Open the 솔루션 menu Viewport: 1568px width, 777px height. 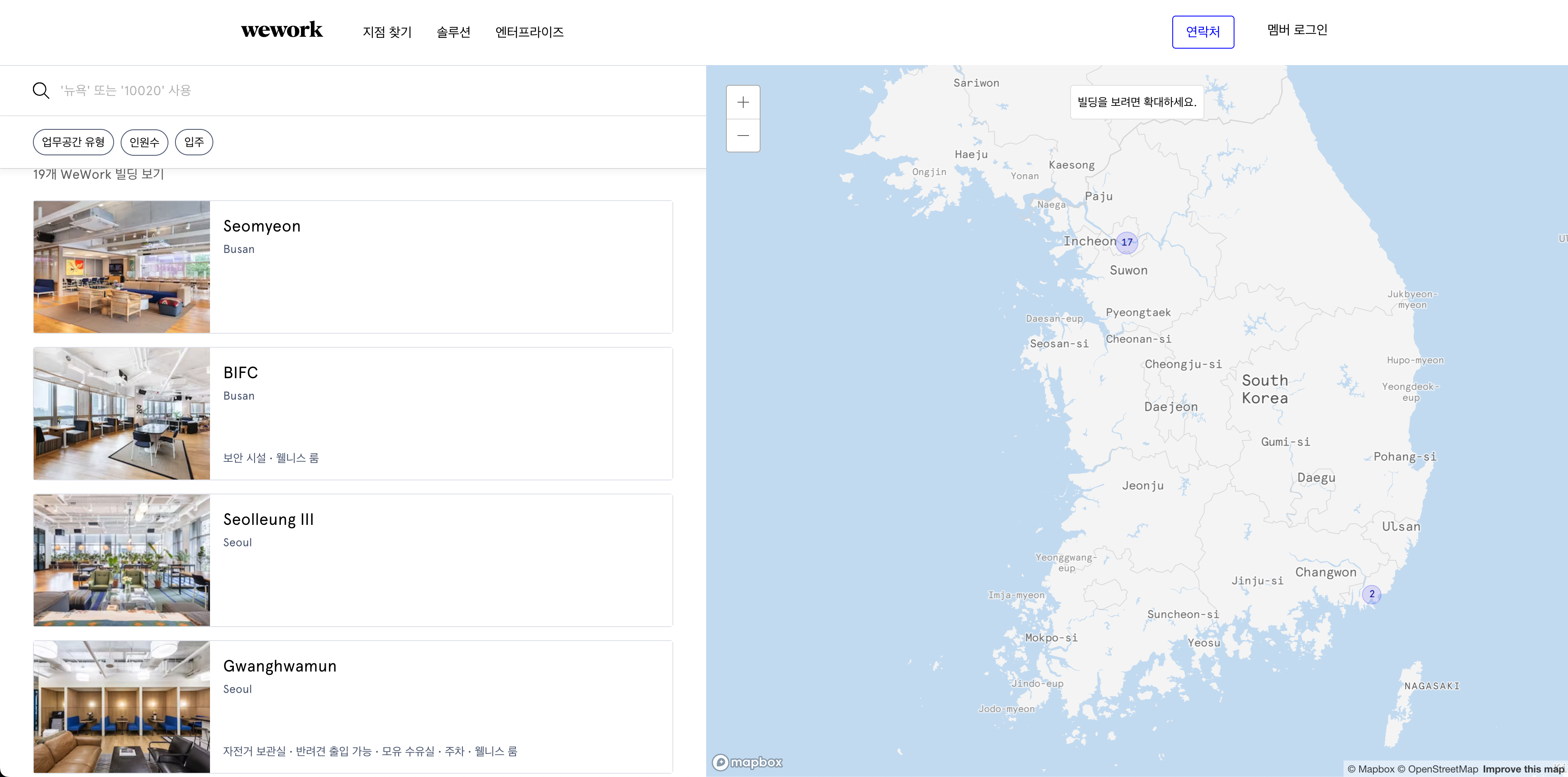[453, 32]
